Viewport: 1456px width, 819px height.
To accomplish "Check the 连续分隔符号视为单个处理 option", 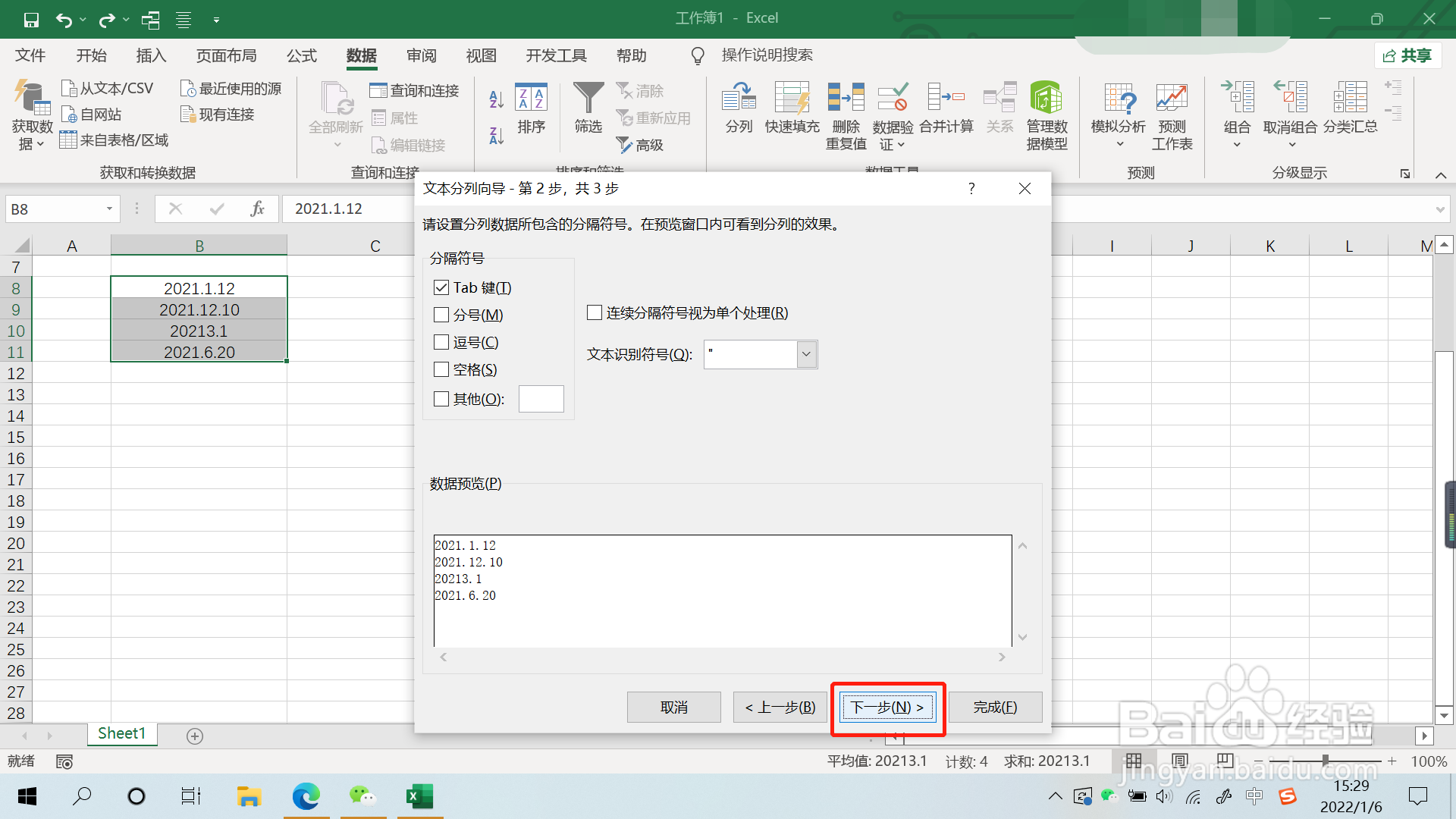I will (x=595, y=313).
